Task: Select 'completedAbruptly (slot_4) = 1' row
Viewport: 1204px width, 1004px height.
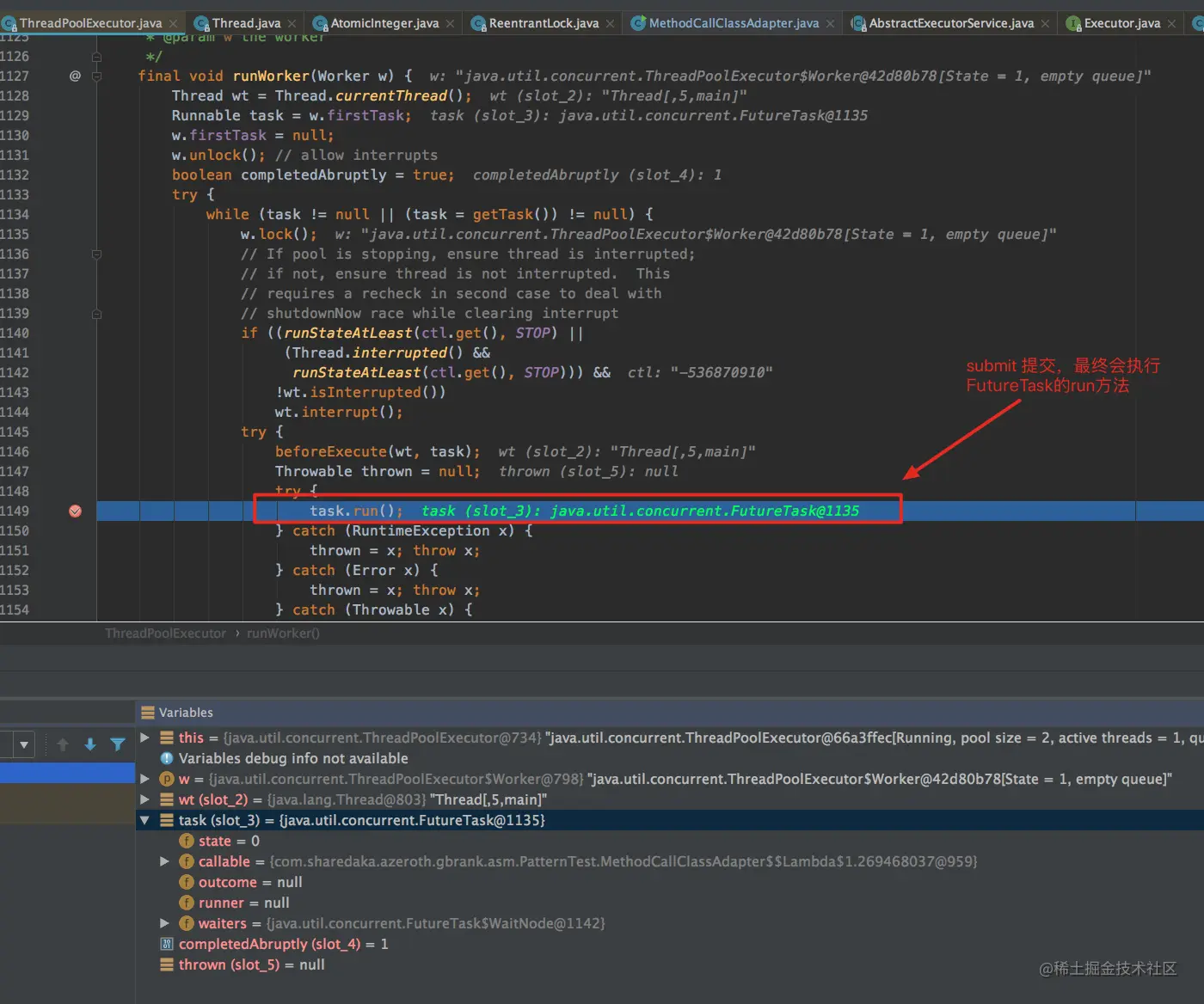Action: (670, 944)
